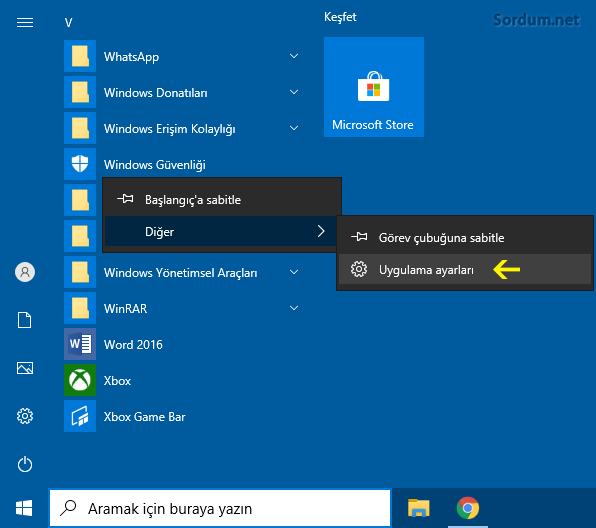Screen dimensions: 596x528
Task: Click the 'V' letter group header
Action: pyautogui.click(x=68, y=23)
